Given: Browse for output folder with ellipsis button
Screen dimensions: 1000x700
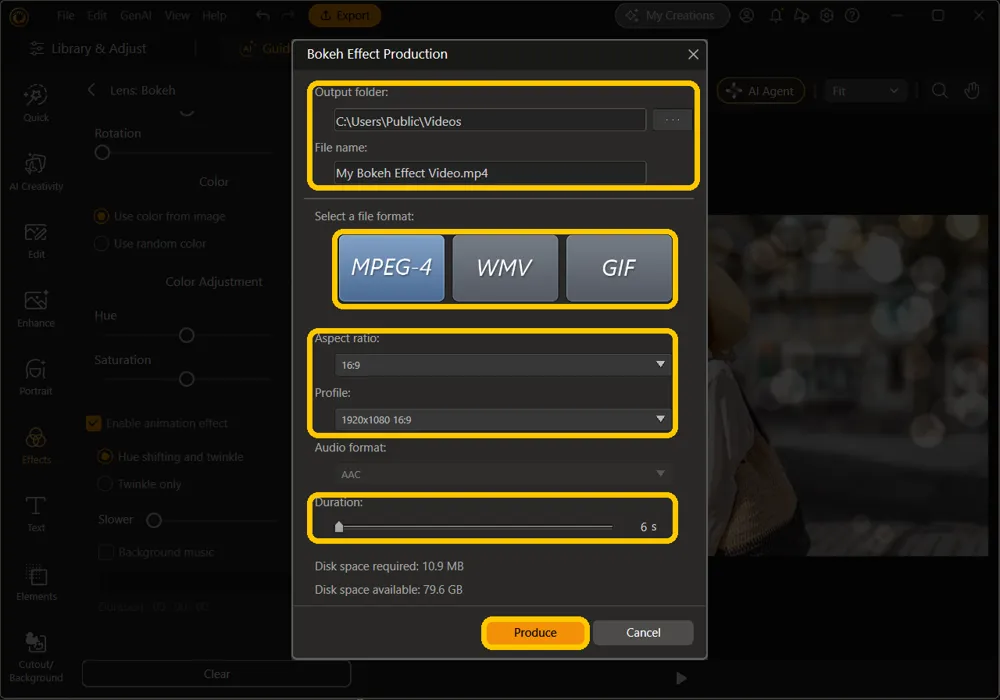Looking at the screenshot, I should tap(672, 120).
